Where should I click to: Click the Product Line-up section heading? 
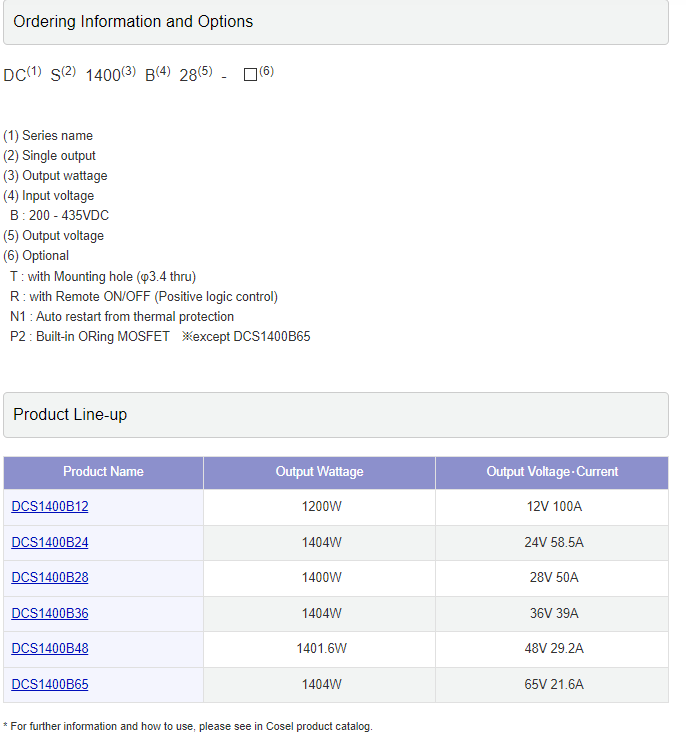click(x=70, y=415)
